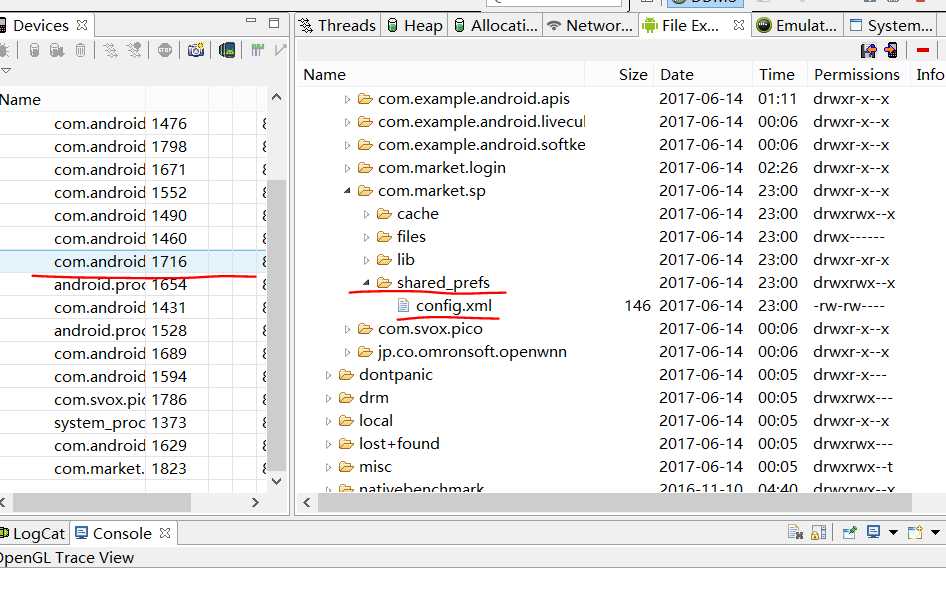Screen dimensions: 946x609
Task: Open the Network Statistics tab
Action: pyautogui.click(x=590, y=25)
